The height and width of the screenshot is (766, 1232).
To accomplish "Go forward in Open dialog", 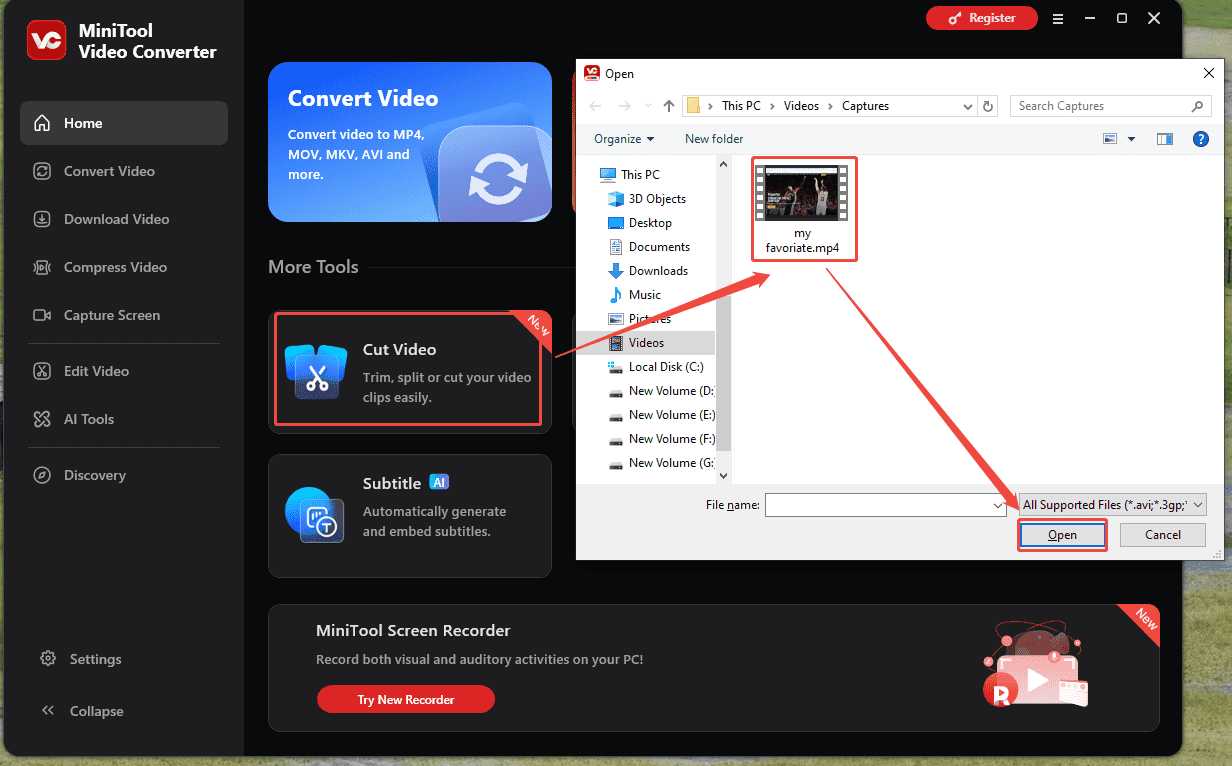I will tap(623, 106).
